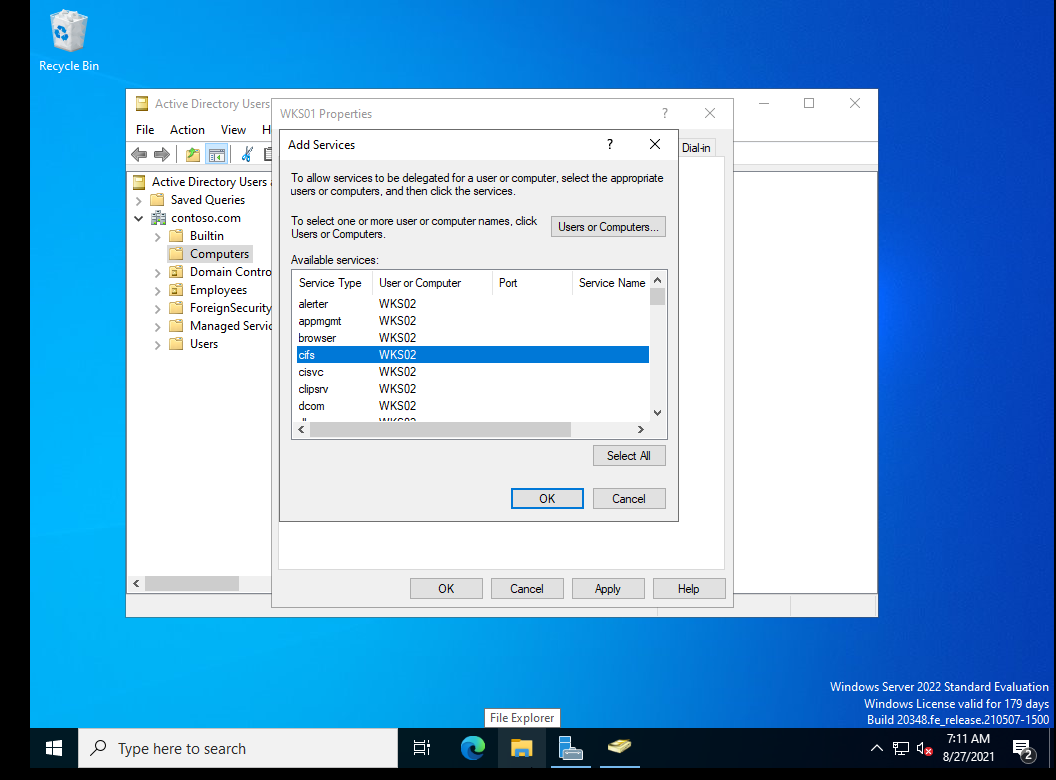This screenshot has width=1056, height=780.
Task: Collapse the contoso.com domain node
Action: 139,218
